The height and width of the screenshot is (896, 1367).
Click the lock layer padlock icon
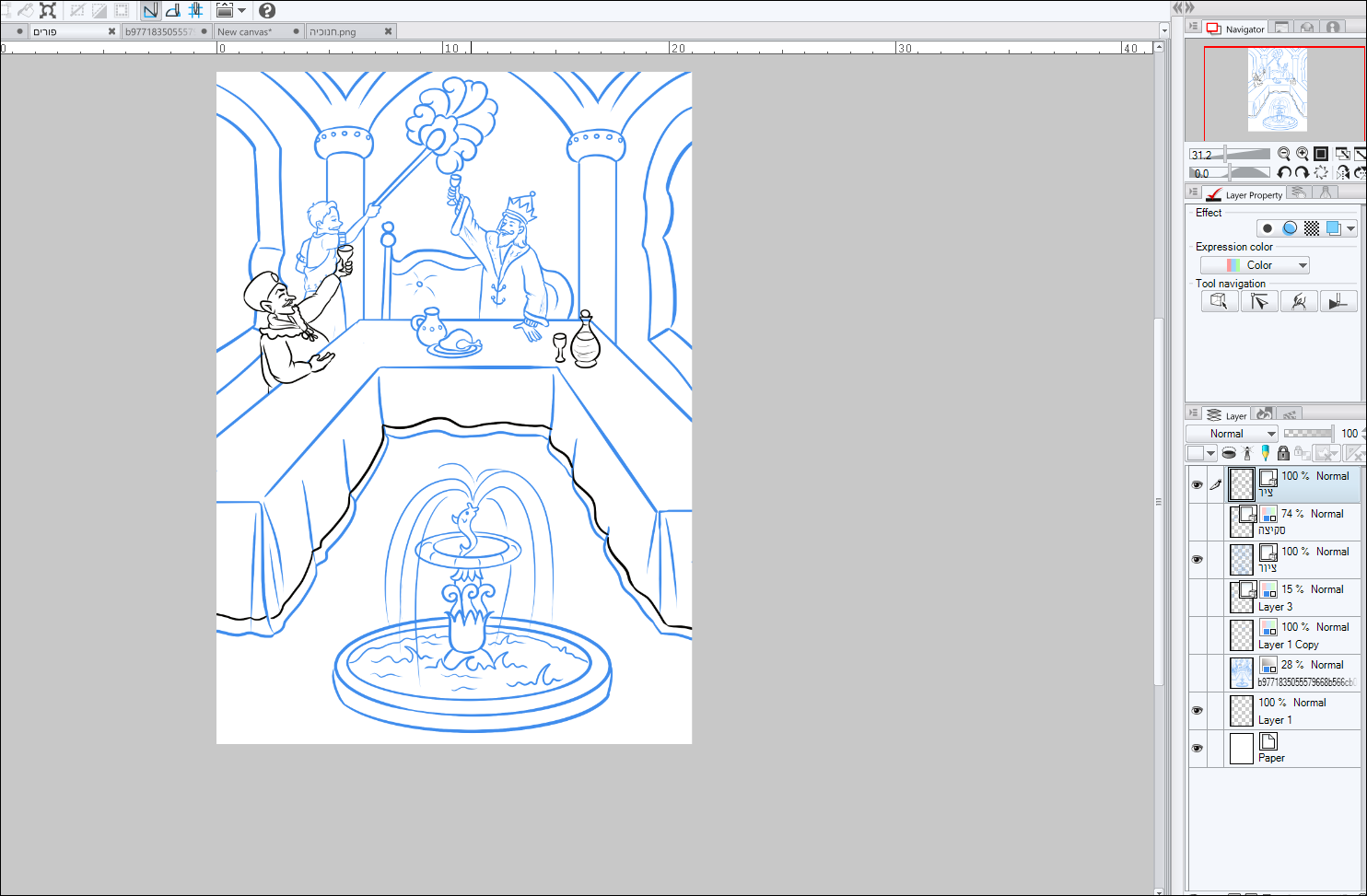coord(1283,453)
